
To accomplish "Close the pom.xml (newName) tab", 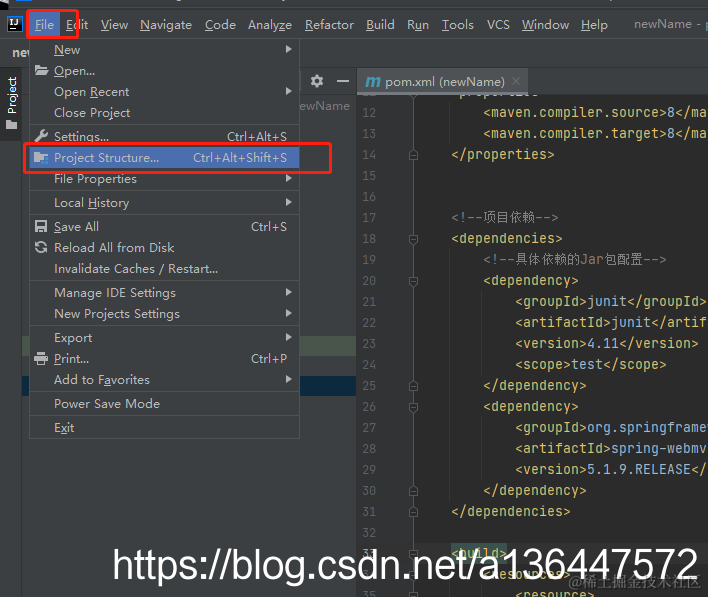I will click(516, 81).
